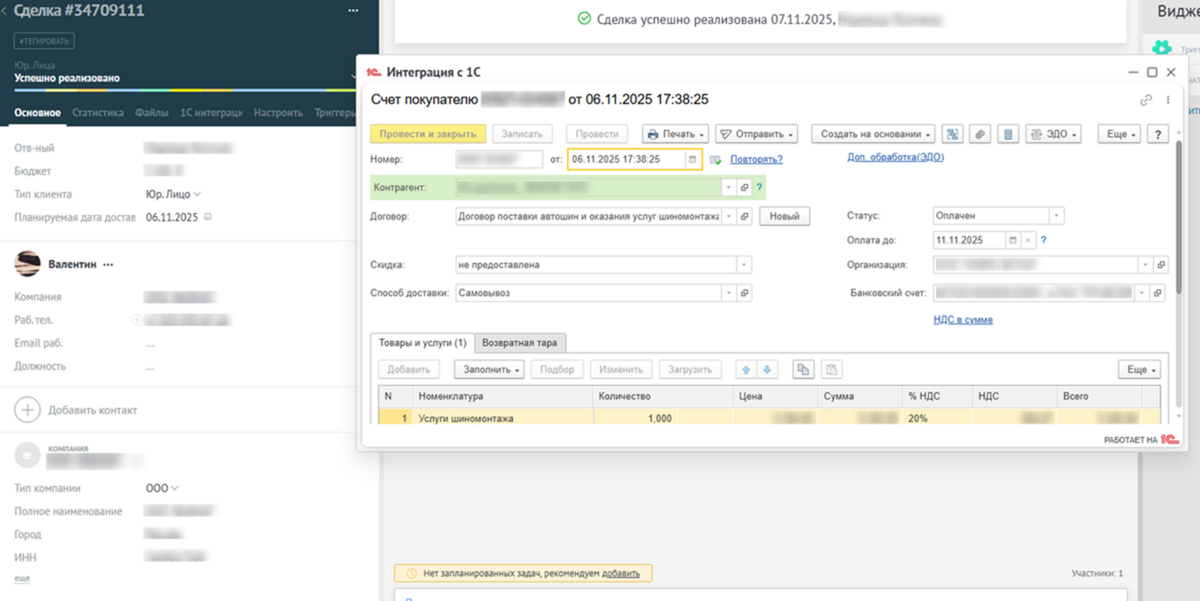Open Файлы tab in deal card
Image resolution: width=1200 pixels, height=601 pixels.
152,113
